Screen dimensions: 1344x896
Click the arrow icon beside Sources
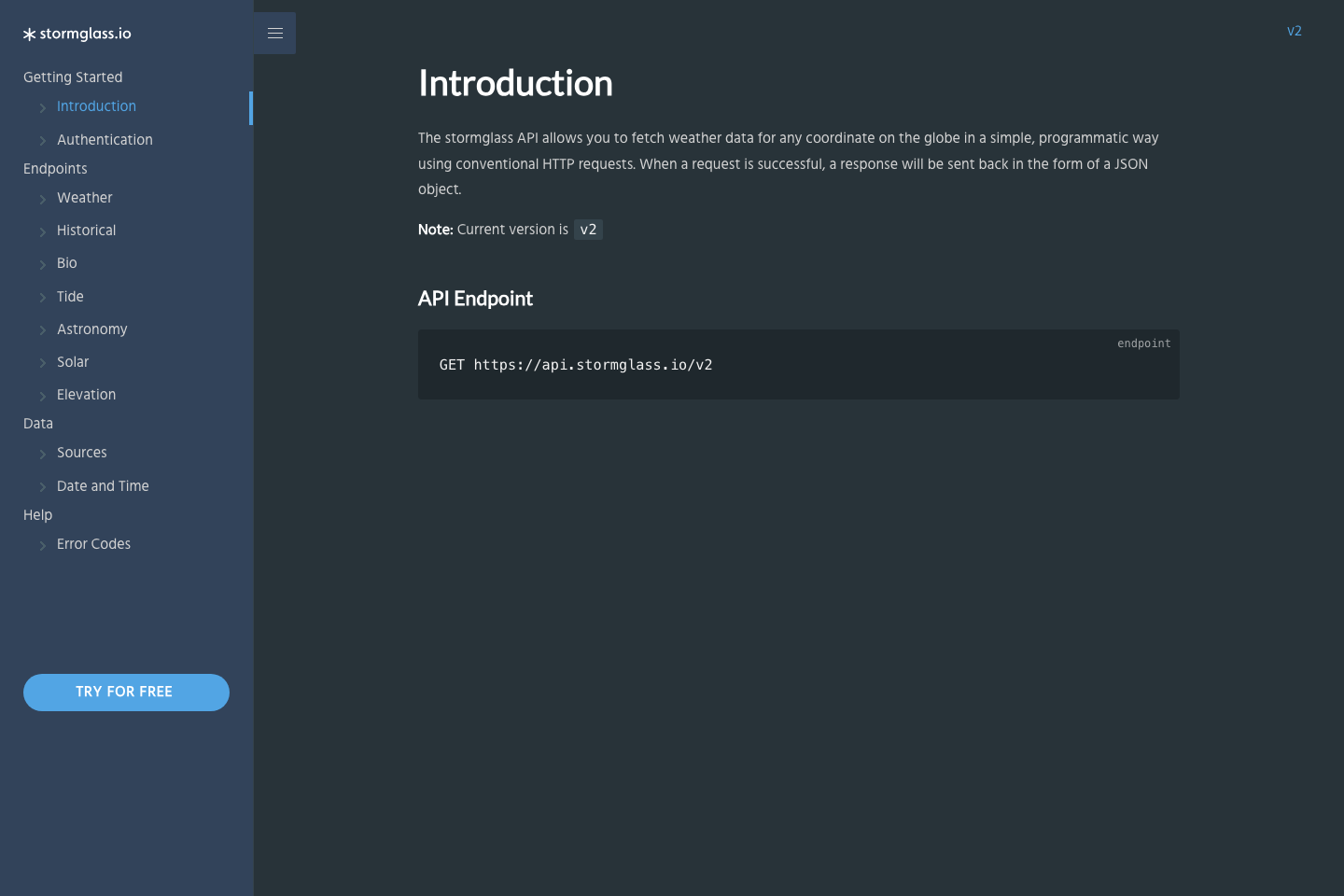[43, 454]
